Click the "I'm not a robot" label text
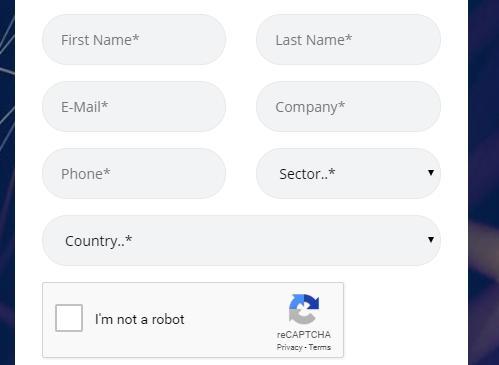This screenshot has height=365, width=499. pyautogui.click(x=139, y=319)
